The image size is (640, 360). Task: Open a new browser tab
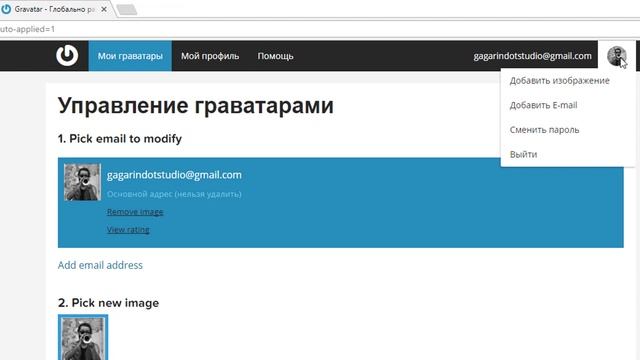point(127,9)
